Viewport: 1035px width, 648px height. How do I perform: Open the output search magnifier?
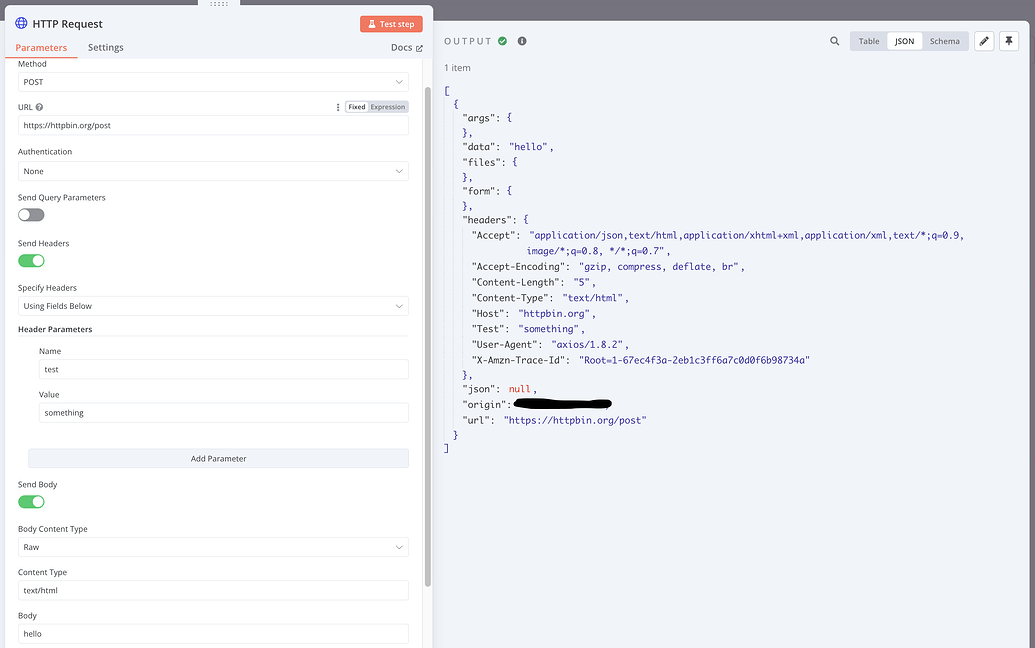click(835, 41)
